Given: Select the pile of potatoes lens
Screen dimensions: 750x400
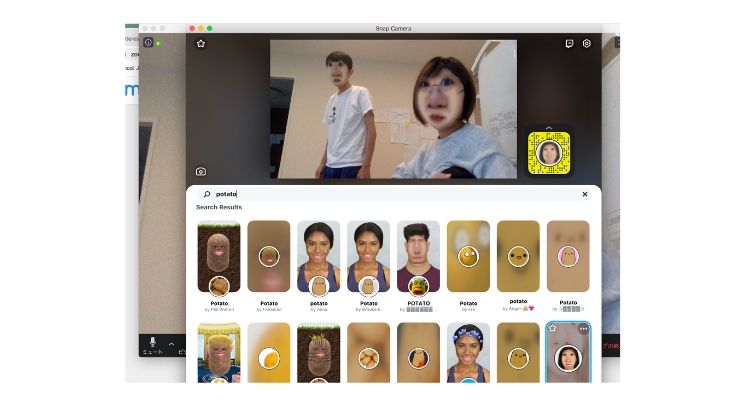Looking at the screenshot, I should click(x=368, y=353).
